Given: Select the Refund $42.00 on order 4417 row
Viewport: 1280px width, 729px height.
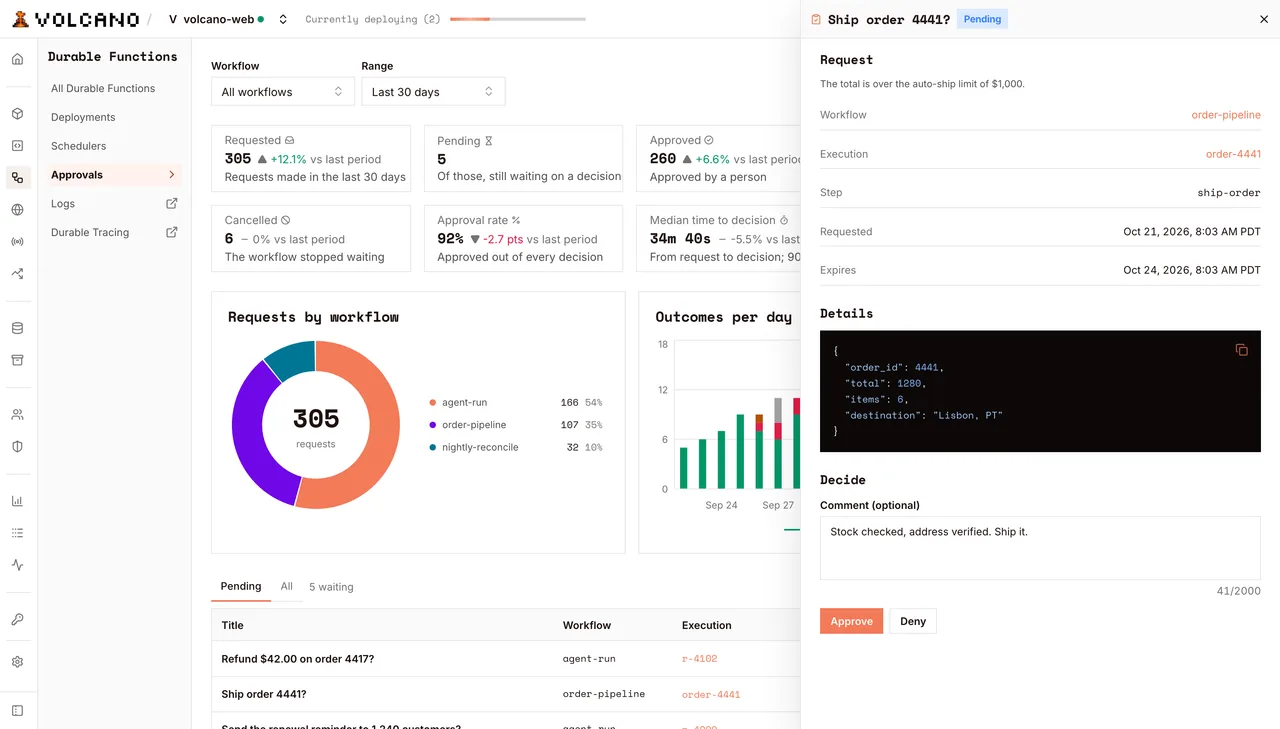Looking at the screenshot, I should tap(506, 659).
